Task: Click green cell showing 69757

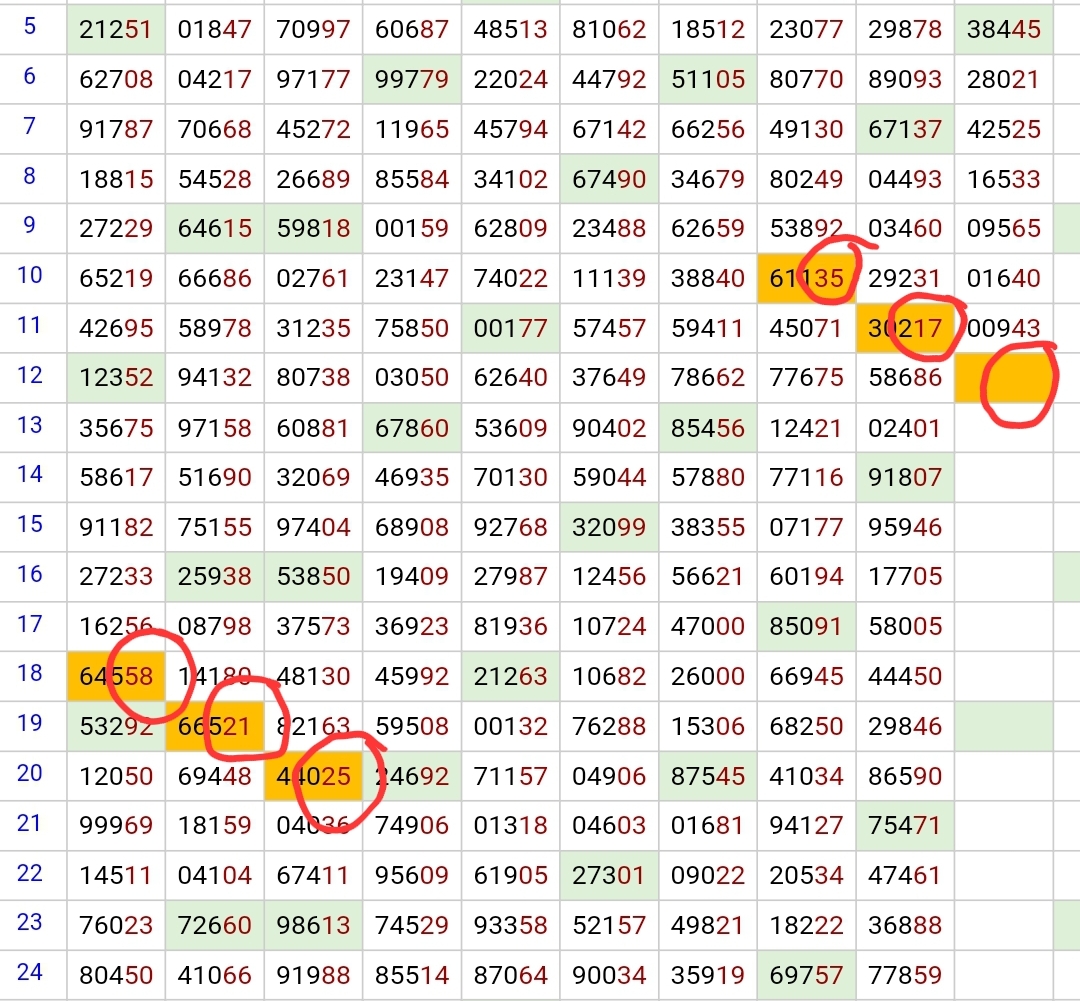Action: (806, 975)
